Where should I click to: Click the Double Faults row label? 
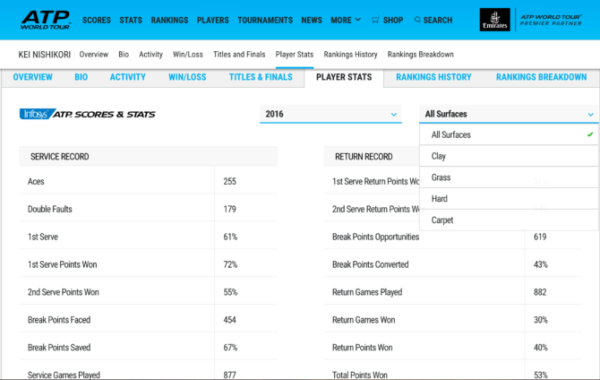pos(50,209)
